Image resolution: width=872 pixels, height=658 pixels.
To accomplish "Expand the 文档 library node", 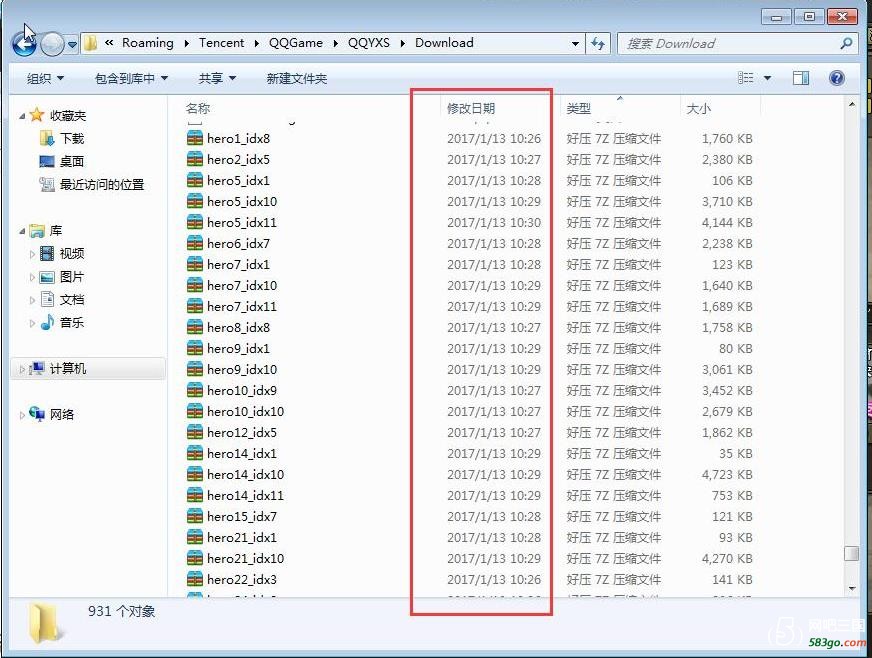I will point(32,300).
